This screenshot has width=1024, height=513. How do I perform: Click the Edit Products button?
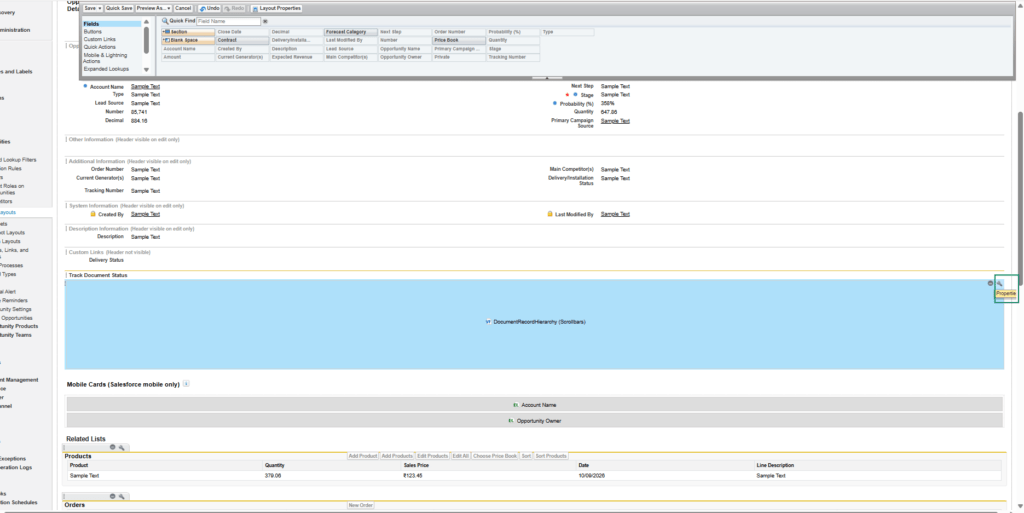(433, 456)
